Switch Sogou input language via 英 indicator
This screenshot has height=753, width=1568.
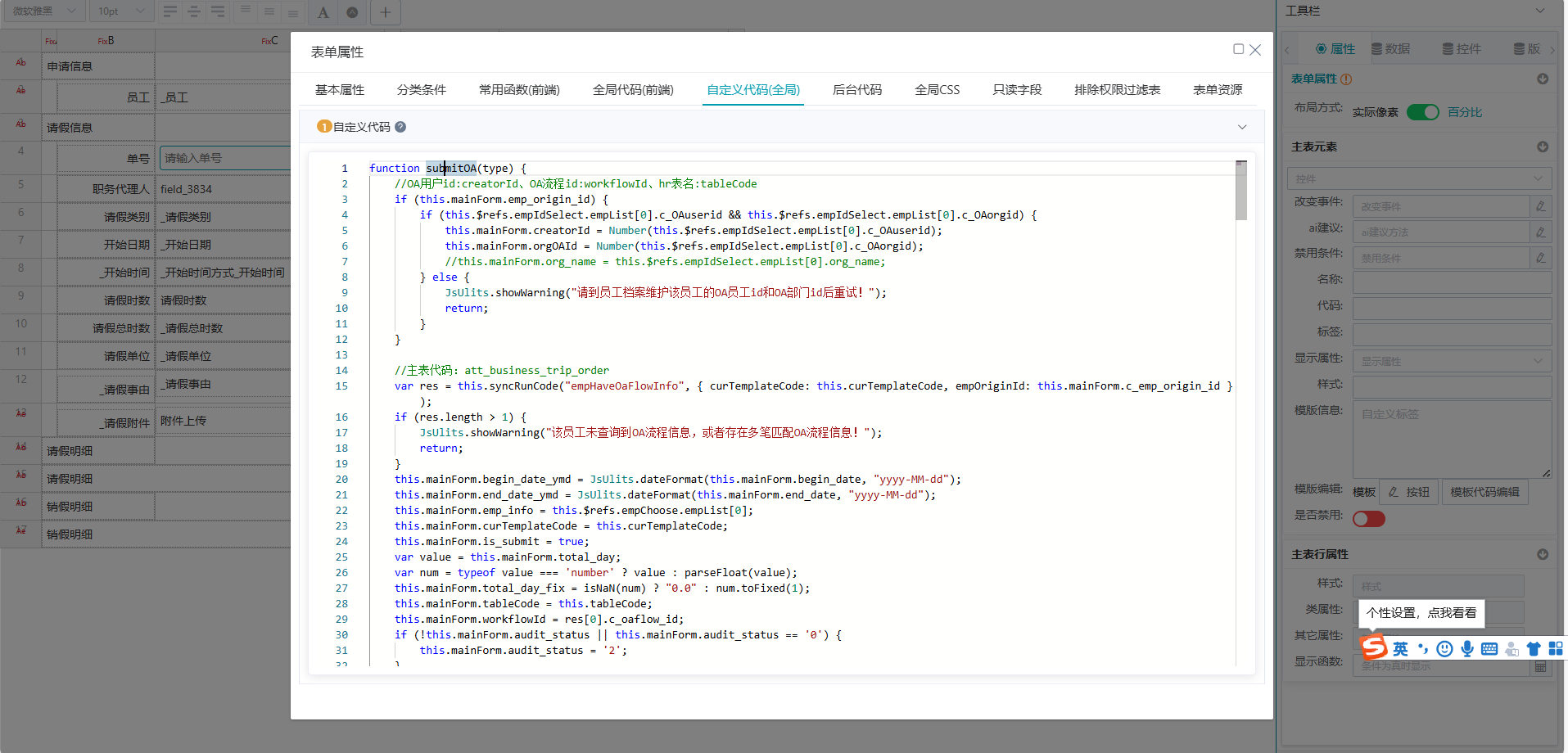click(1401, 649)
